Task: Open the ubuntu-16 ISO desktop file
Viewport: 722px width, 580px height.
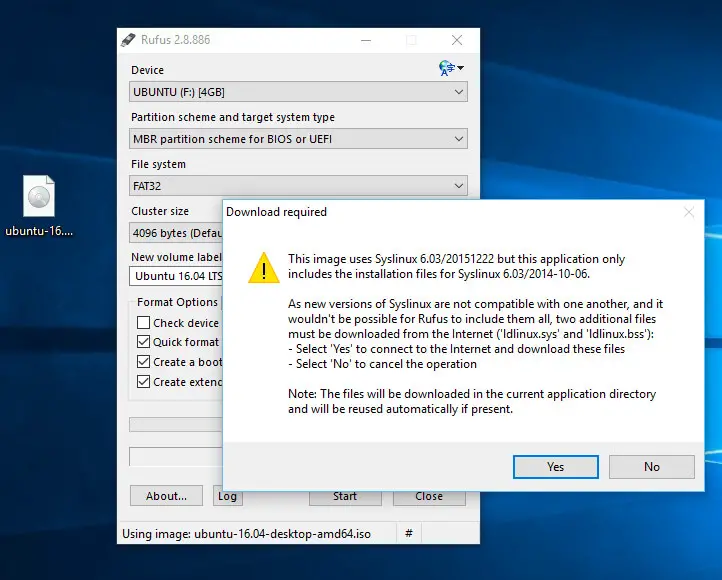Action: pyautogui.click(x=39, y=206)
